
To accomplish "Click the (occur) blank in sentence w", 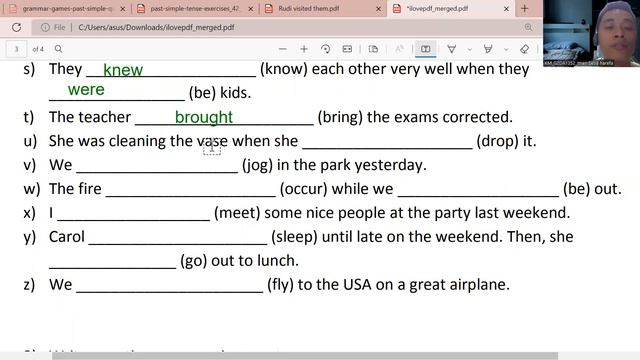I will (x=191, y=190).
